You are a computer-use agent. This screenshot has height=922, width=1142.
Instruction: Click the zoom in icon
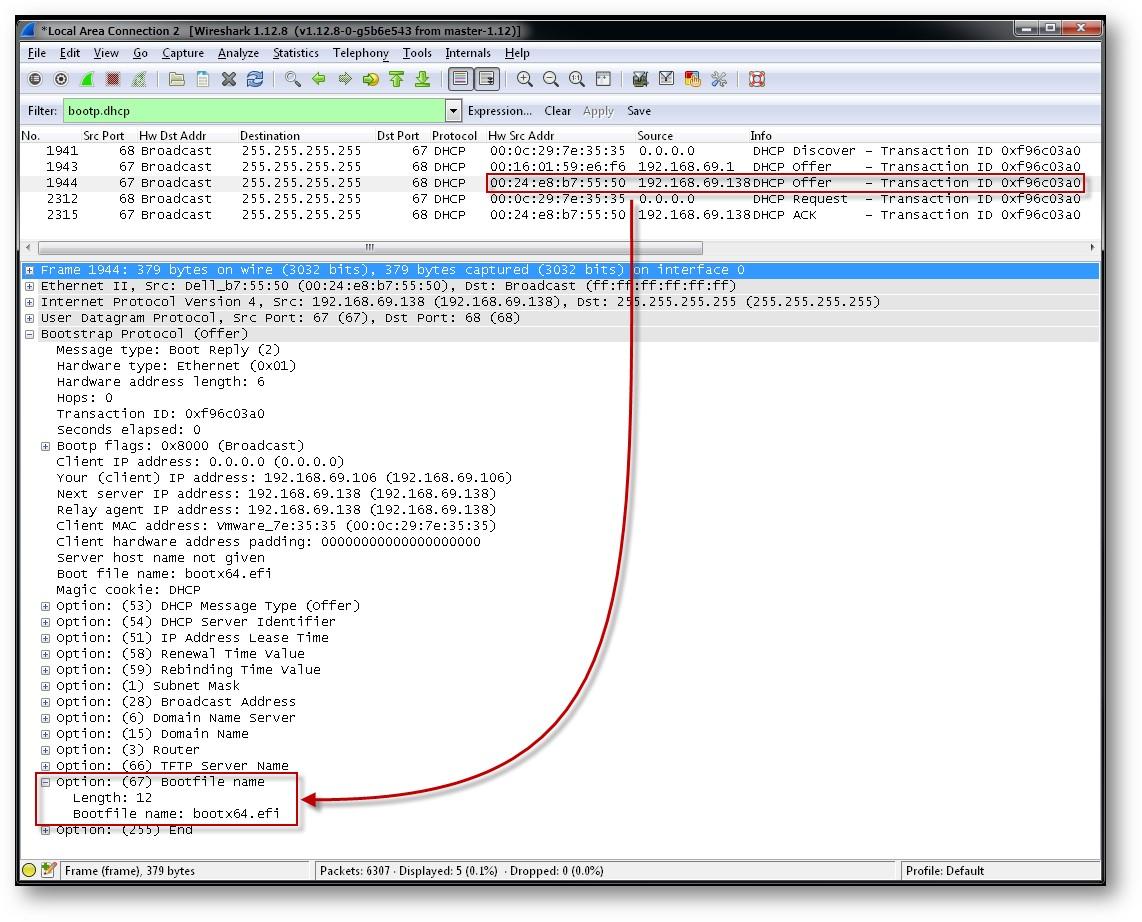pyautogui.click(x=525, y=79)
